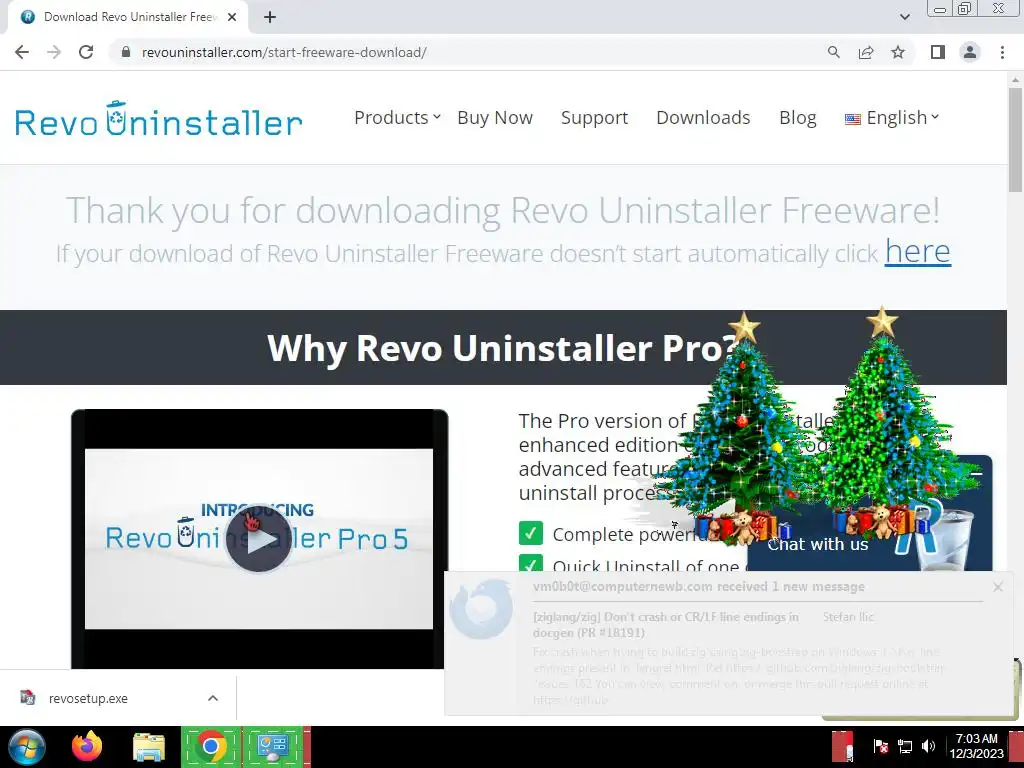Click the Complete powerful checkmark bullet
The height and width of the screenshot is (768, 1024).
coord(531,532)
